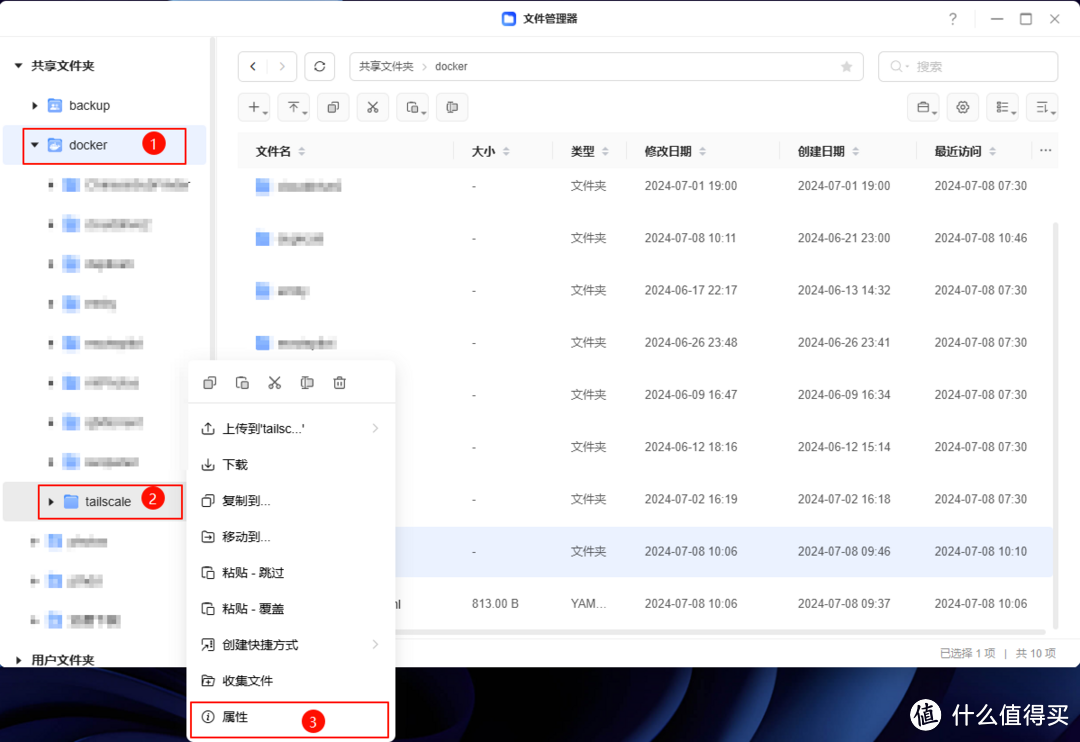Open the Upload icon in the toolbar
Screen dimensions: 1080x742
pos(294,107)
